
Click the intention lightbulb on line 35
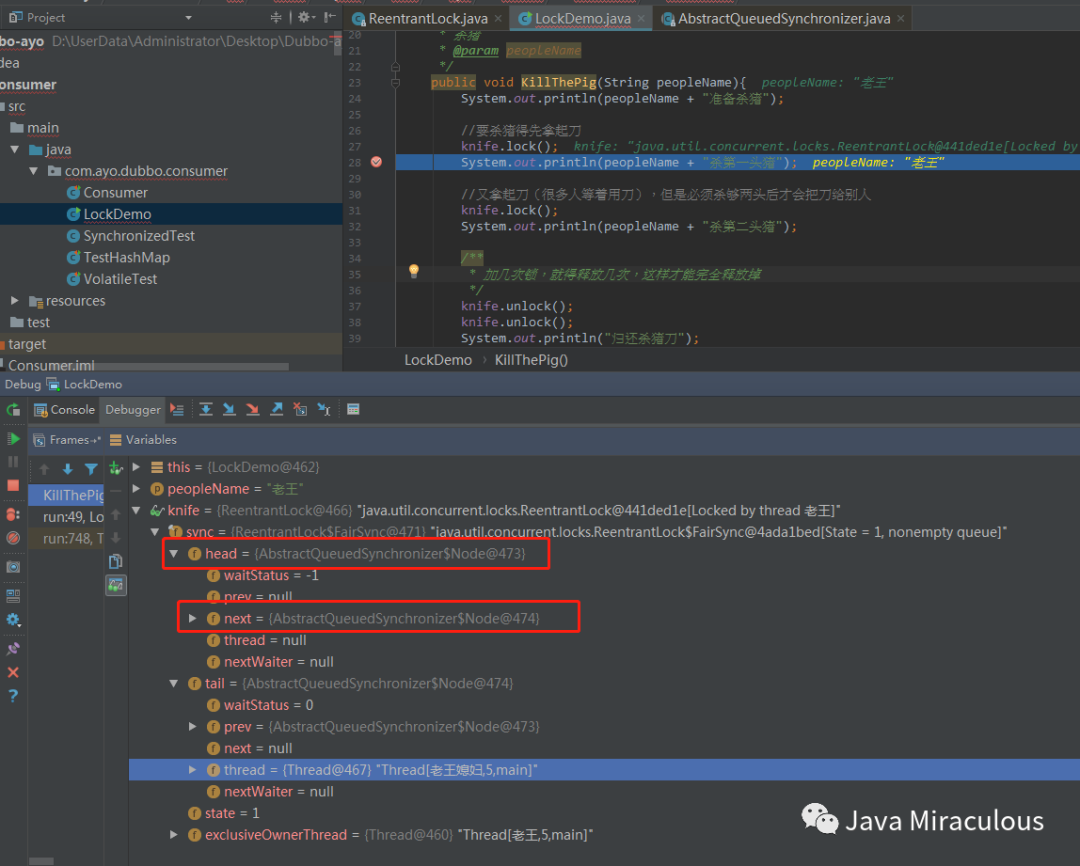coord(414,271)
